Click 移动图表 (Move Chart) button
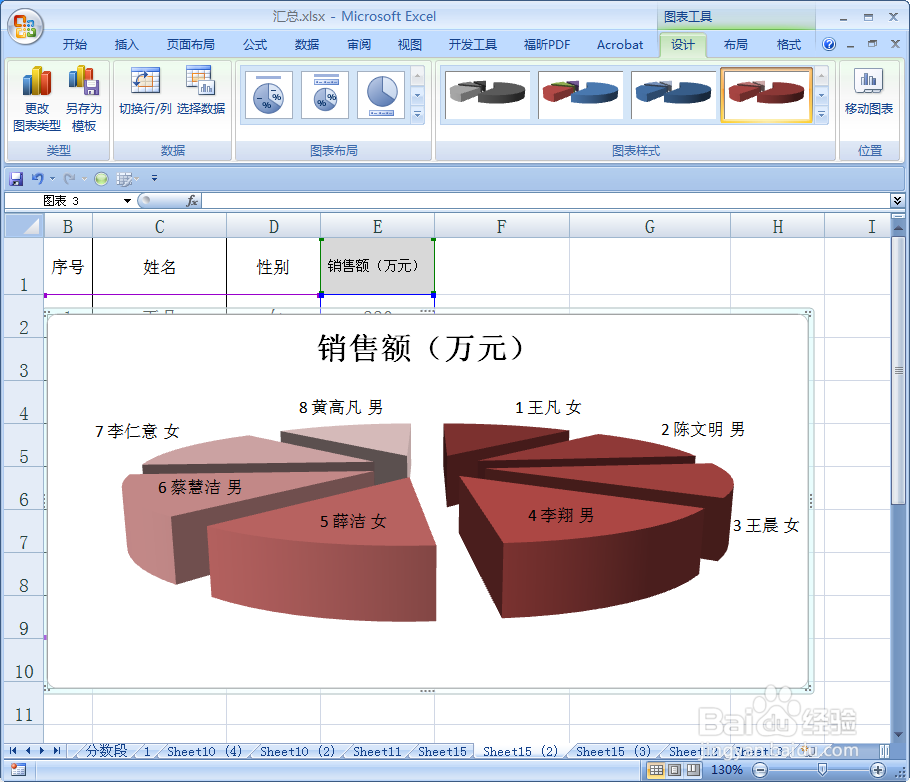The width and height of the screenshot is (910, 782). (869, 91)
